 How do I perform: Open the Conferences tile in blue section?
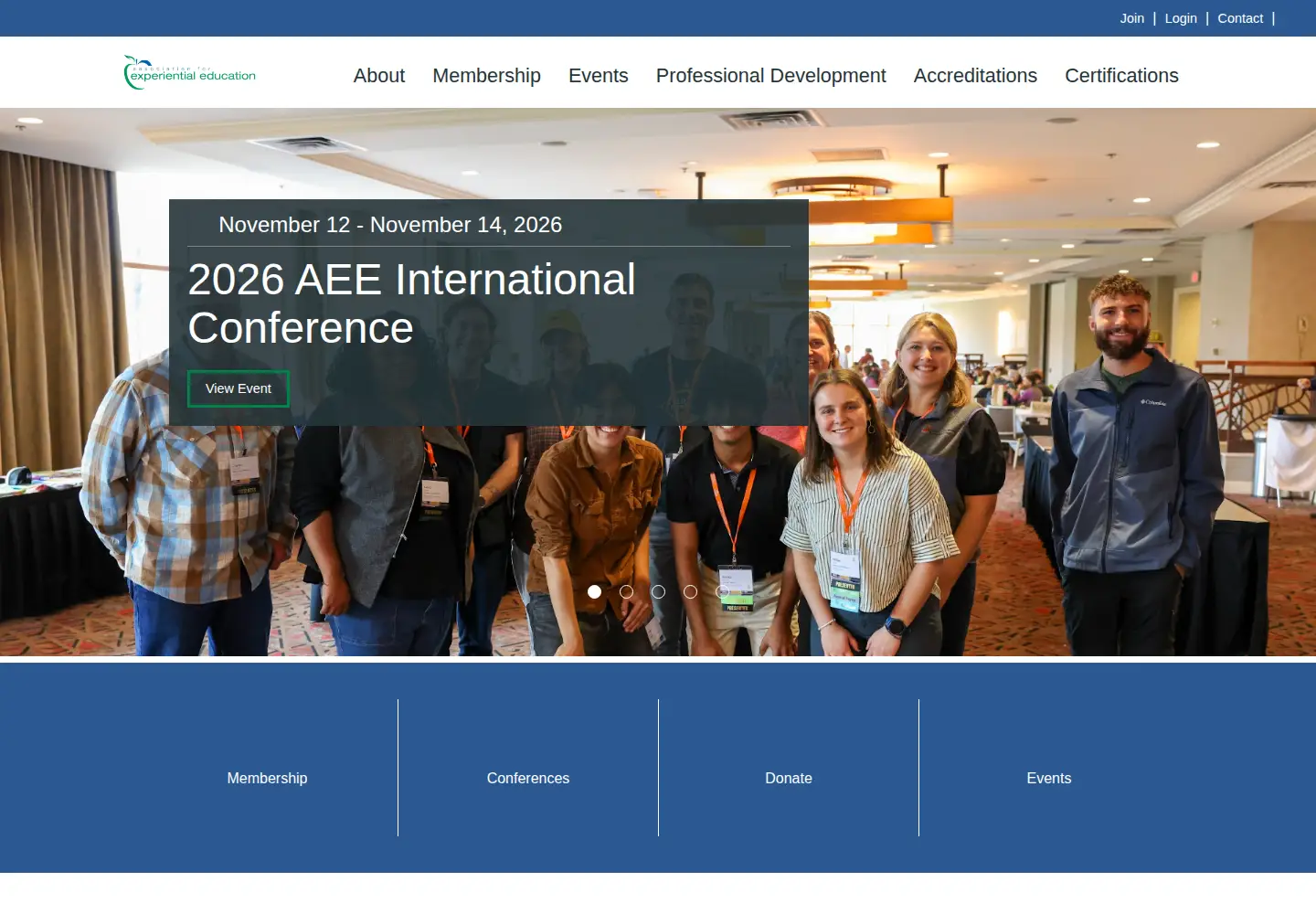[x=528, y=778]
